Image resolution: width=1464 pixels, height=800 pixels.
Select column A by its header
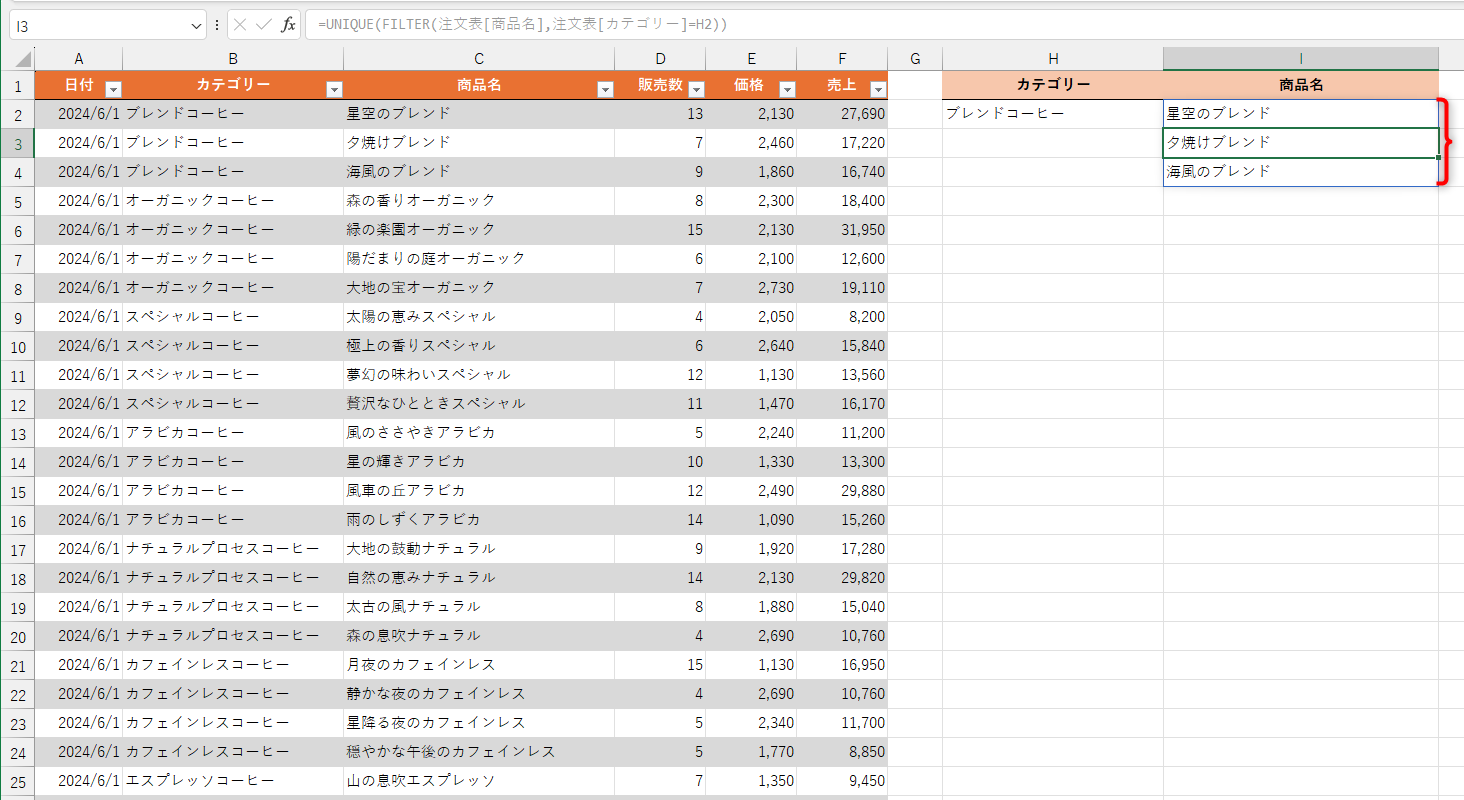[79, 59]
